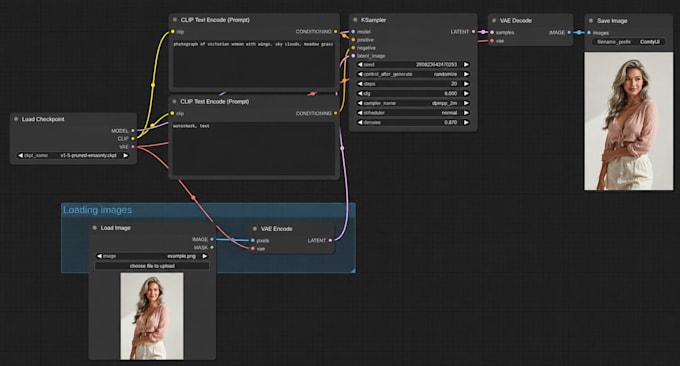
Task: Collapse the Load Image node via its dot
Action: click(x=95, y=228)
